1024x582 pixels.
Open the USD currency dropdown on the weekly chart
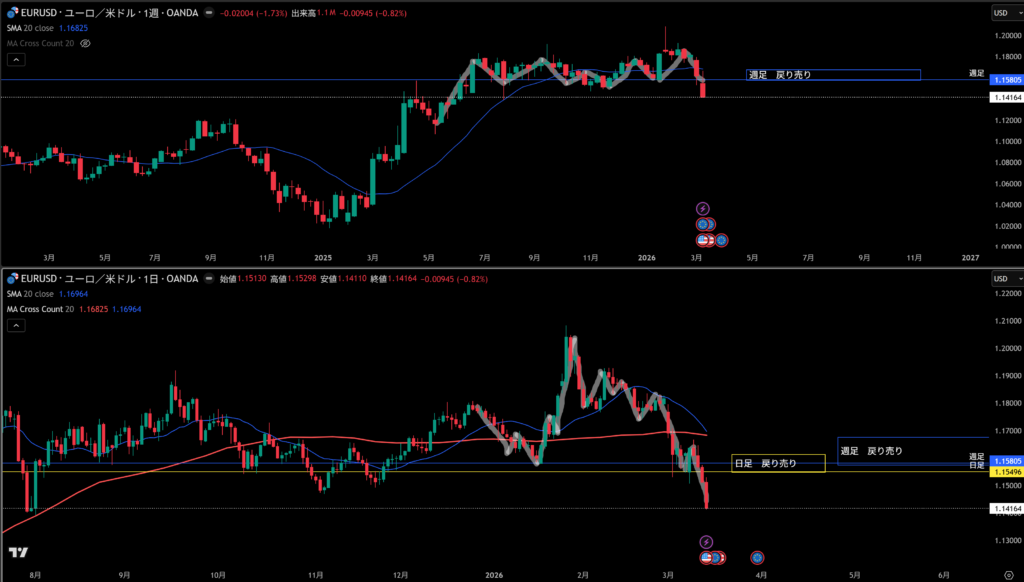click(1000, 13)
